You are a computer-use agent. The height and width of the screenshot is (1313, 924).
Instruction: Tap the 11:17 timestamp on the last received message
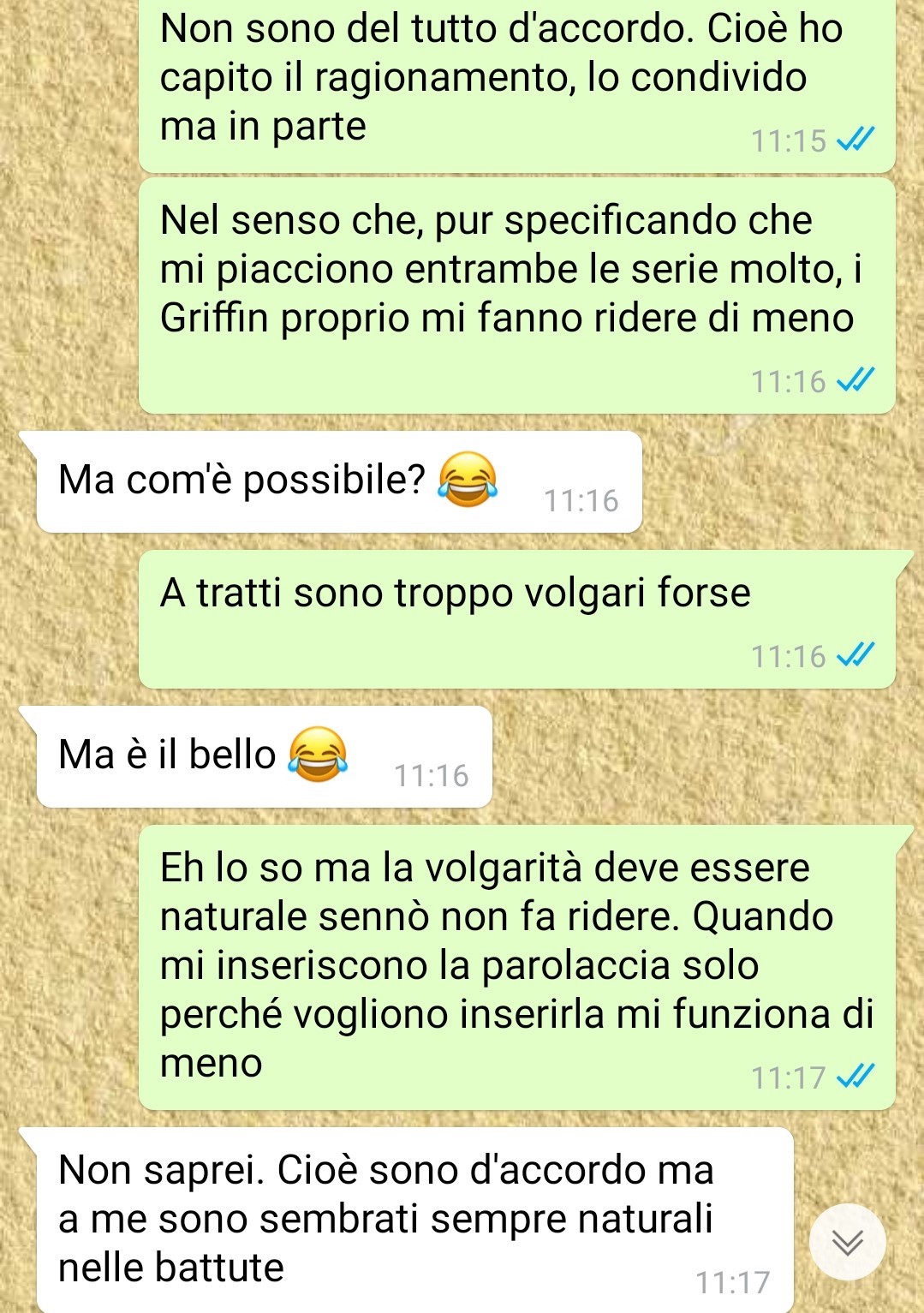coord(733,1282)
